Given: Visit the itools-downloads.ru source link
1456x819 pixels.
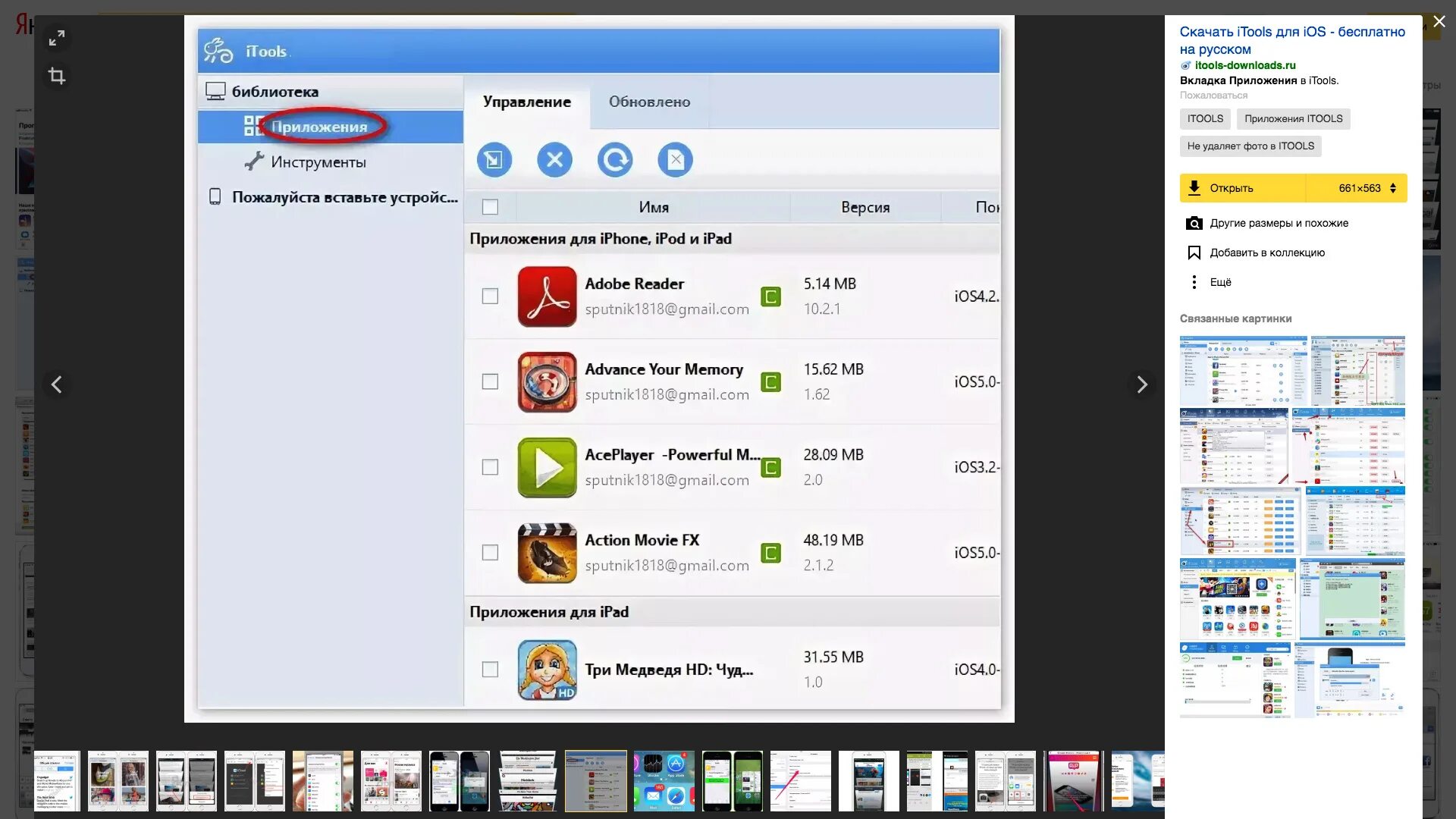Looking at the screenshot, I should coord(1244,65).
